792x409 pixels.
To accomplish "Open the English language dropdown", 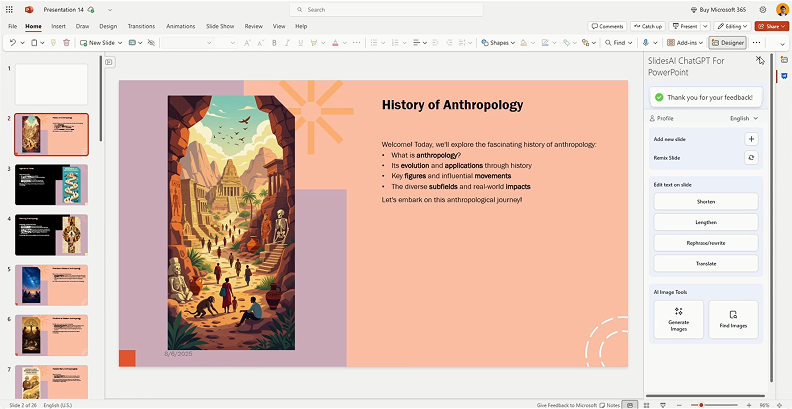I will [x=743, y=118].
